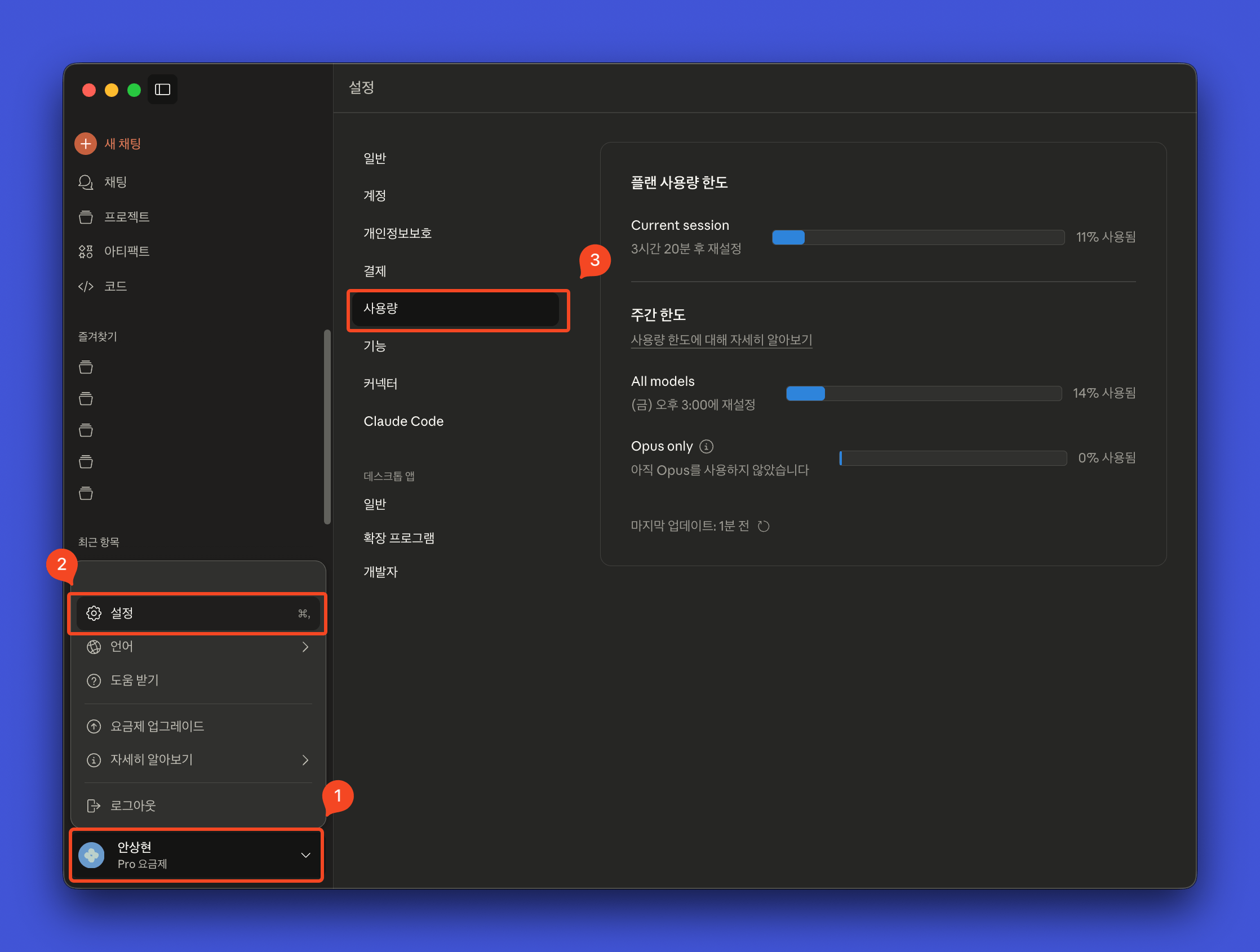Click the sidebar vertical scrollbar
1260x952 pixels.
[327, 427]
